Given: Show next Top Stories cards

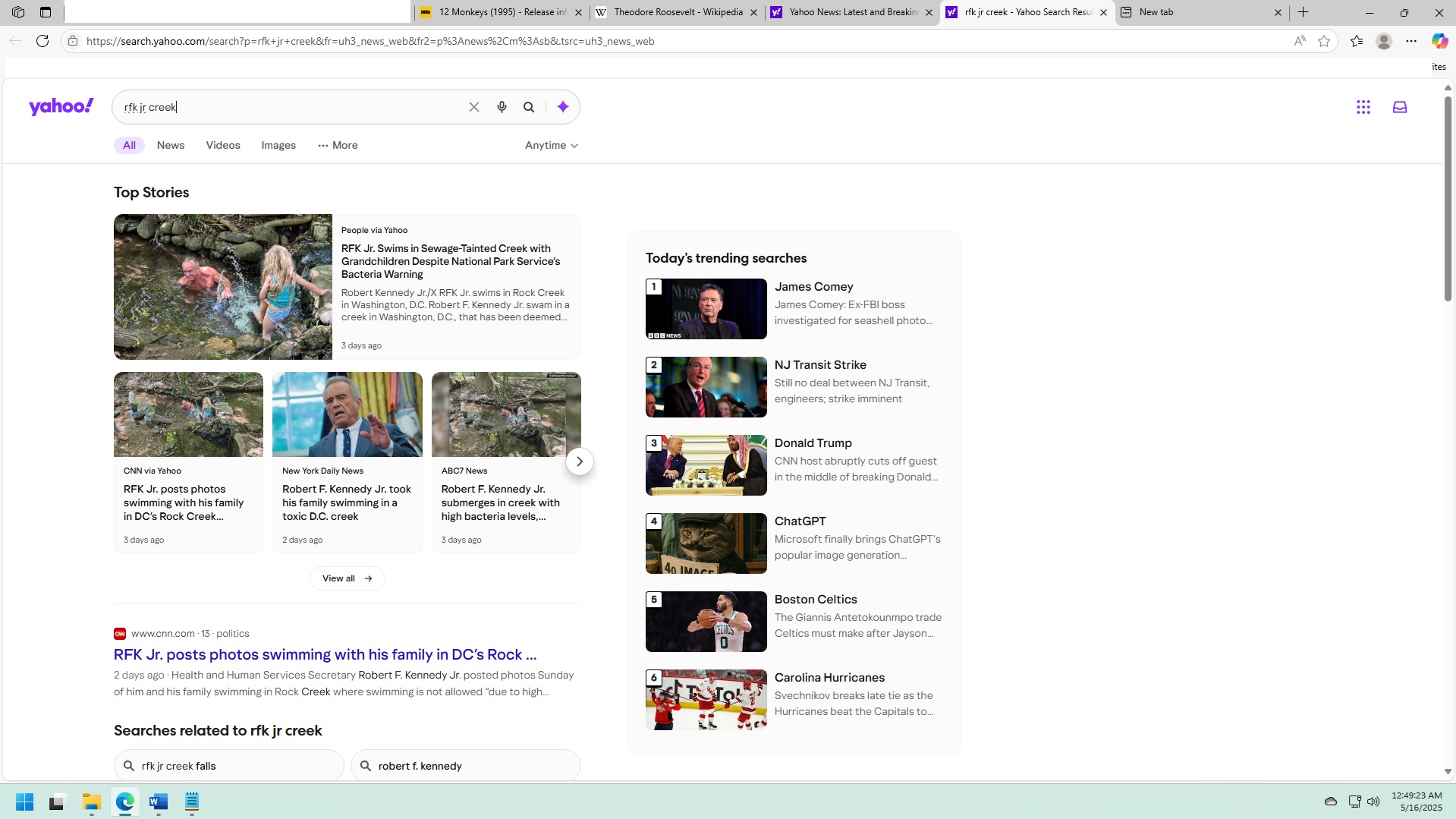Looking at the screenshot, I should coord(580,461).
